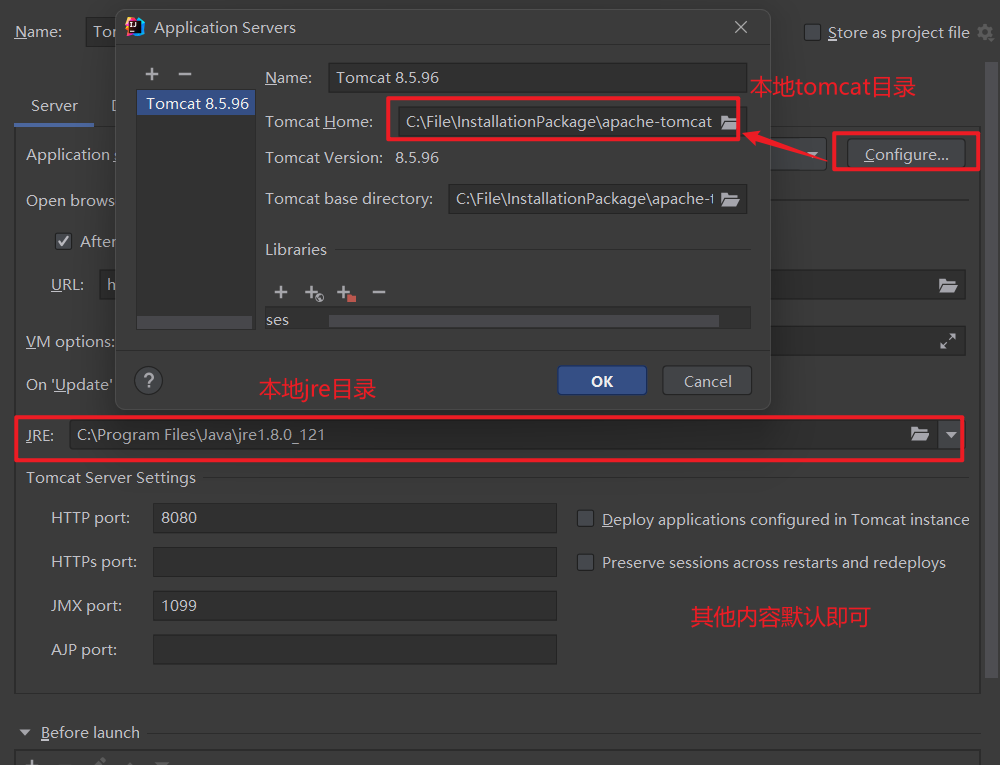Open help with the question mark icon
The width and height of the screenshot is (1000, 765).
click(149, 381)
